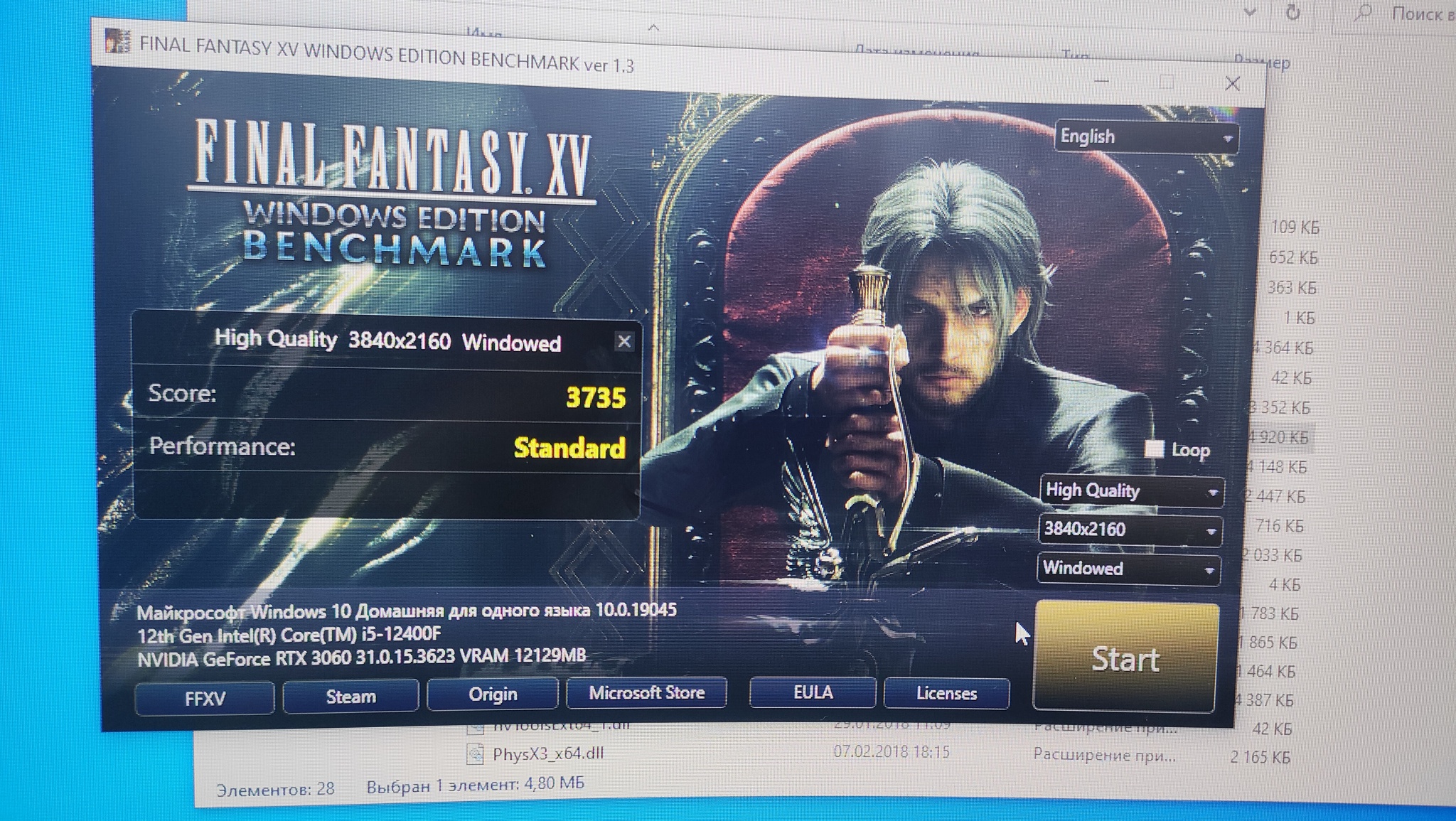Open the 3840x2160 resolution dropdown
This screenshot has height=821, width=1456.
[x=1130, y=530]
